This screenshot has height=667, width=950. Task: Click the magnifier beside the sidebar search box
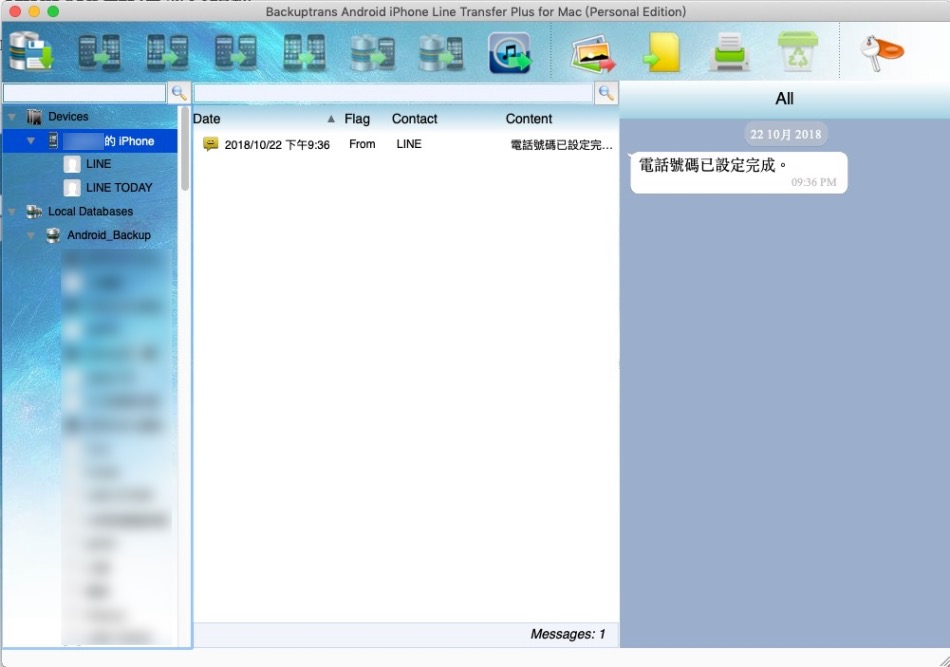click(x=179, y=93)
